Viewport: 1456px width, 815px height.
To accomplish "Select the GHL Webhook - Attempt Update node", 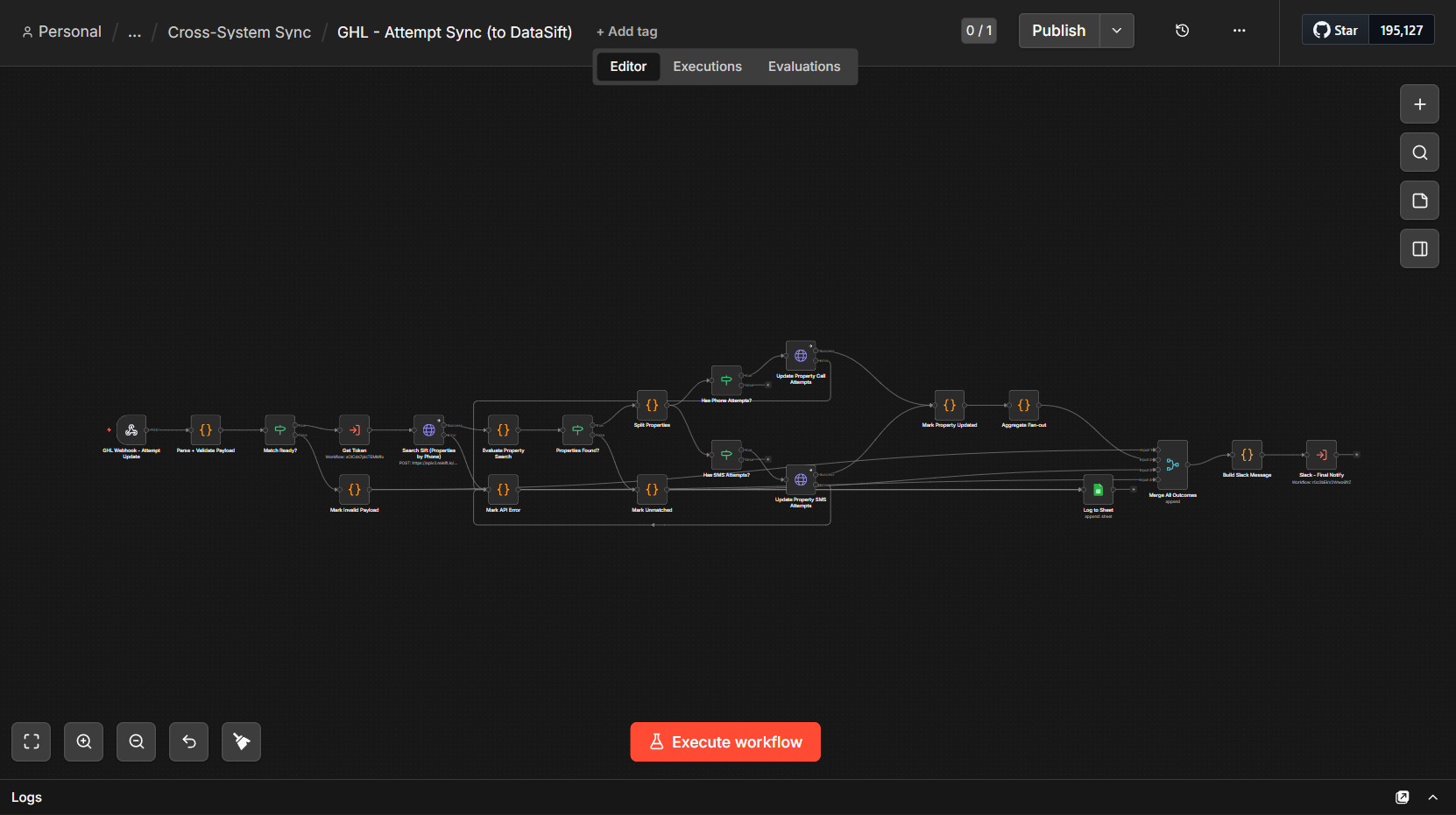I will click(x=131, y=430).
